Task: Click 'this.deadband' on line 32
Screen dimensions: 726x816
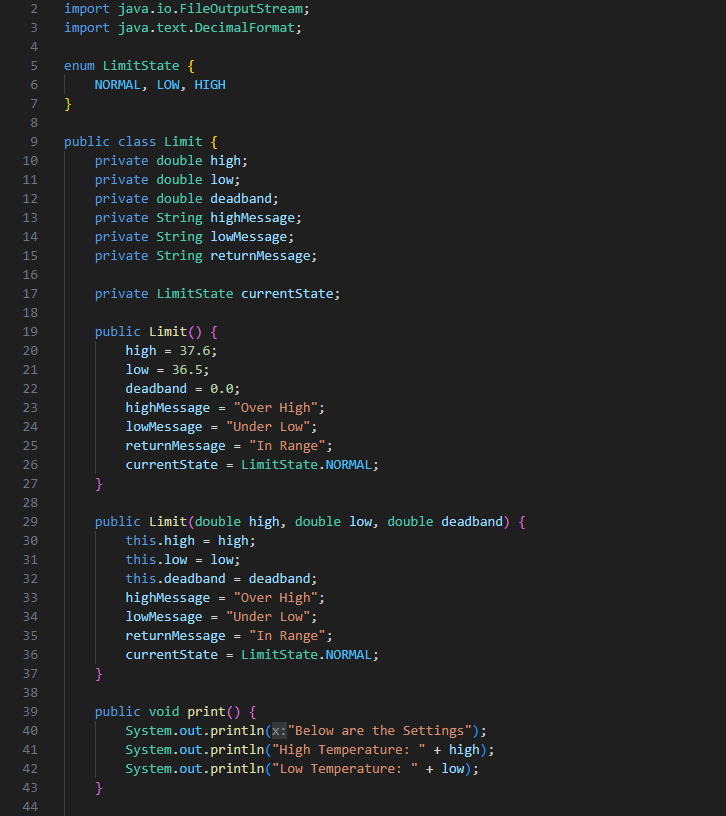Action: [175, 579]
